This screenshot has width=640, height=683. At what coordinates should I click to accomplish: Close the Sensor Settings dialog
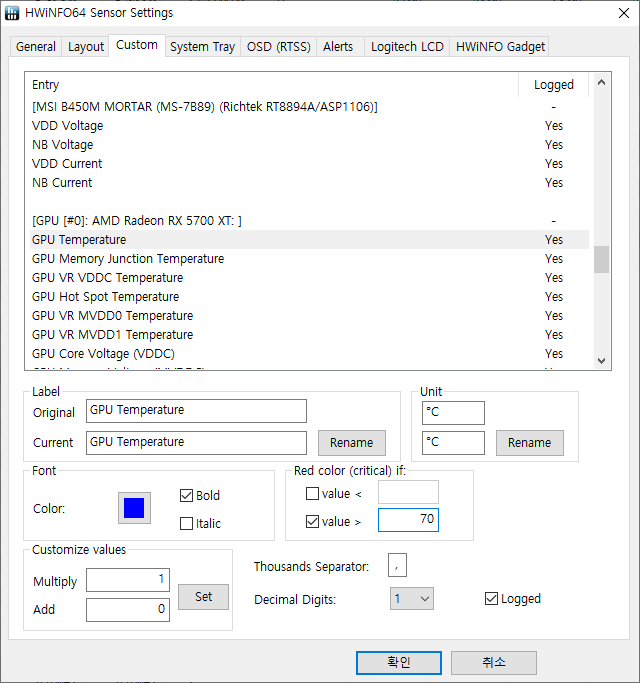pyautogui.click(x=624, y=13)
